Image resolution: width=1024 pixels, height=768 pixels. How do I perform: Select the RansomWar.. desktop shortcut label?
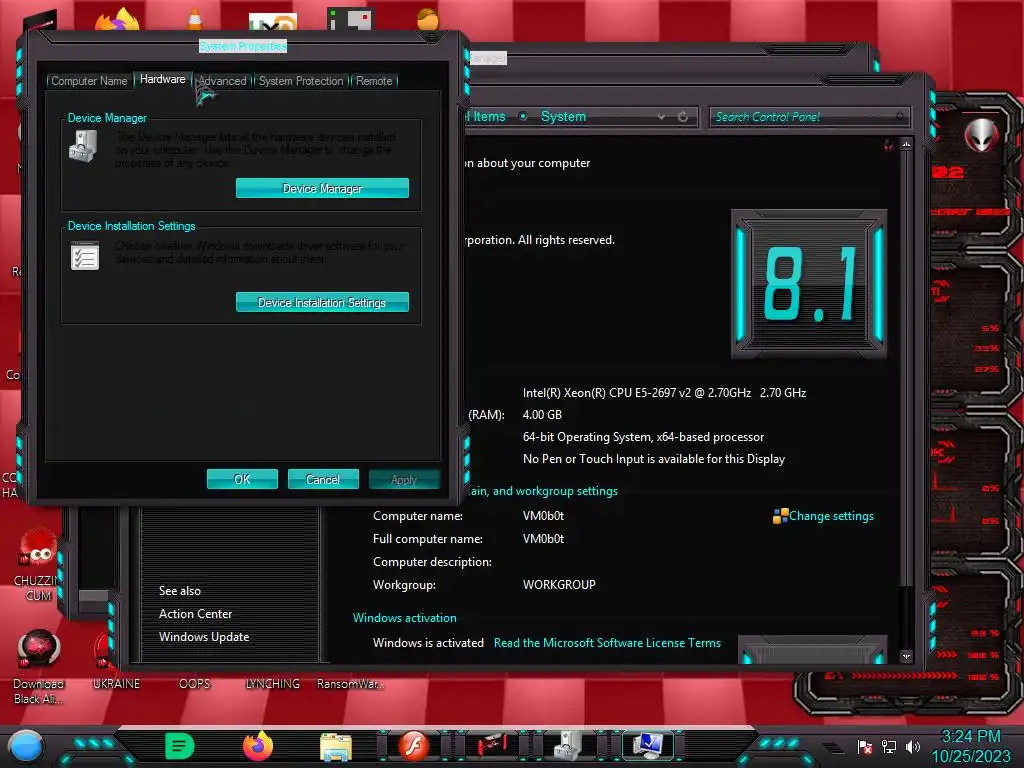point(350,684)
